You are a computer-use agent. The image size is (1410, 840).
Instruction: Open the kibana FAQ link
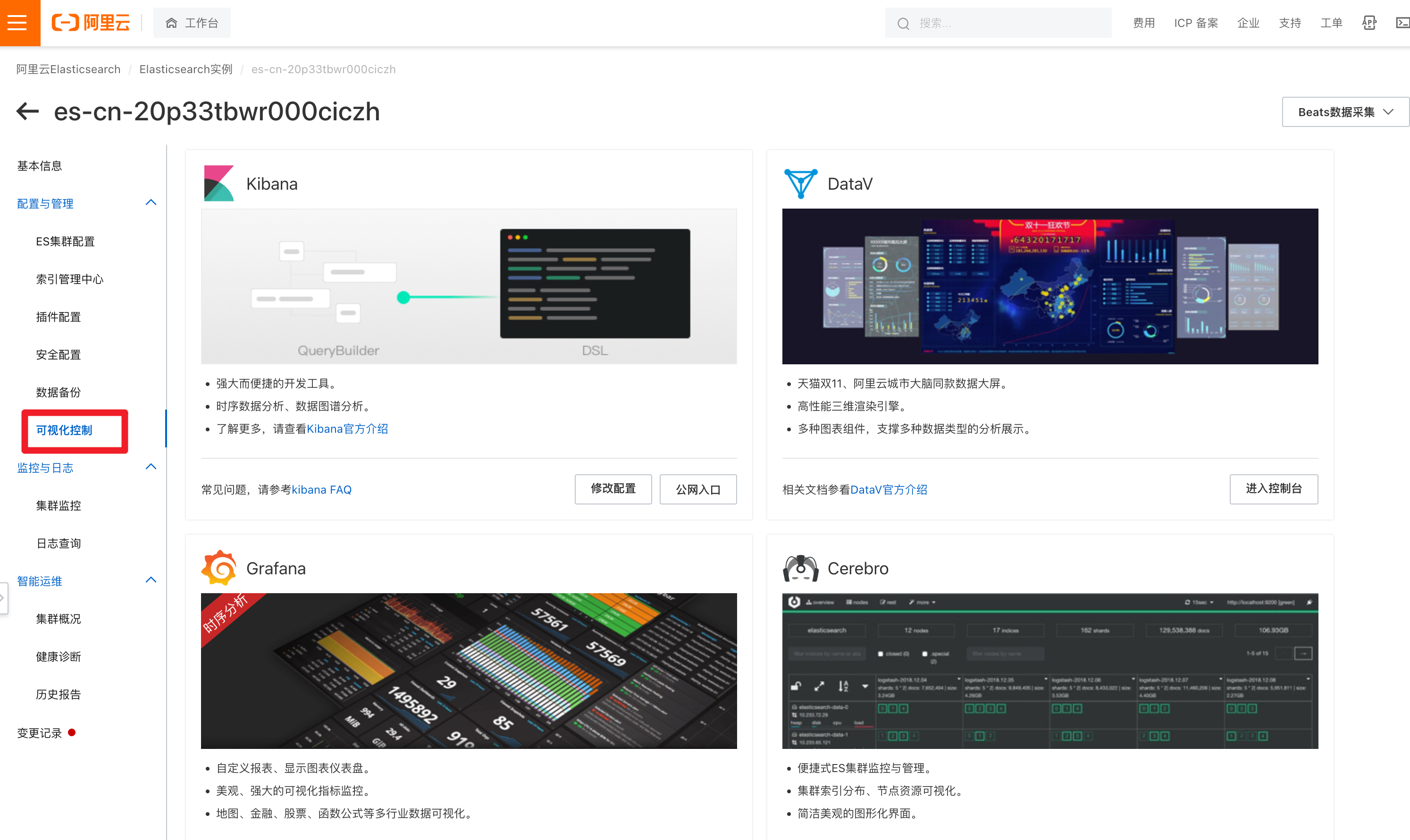coord(321,490)
